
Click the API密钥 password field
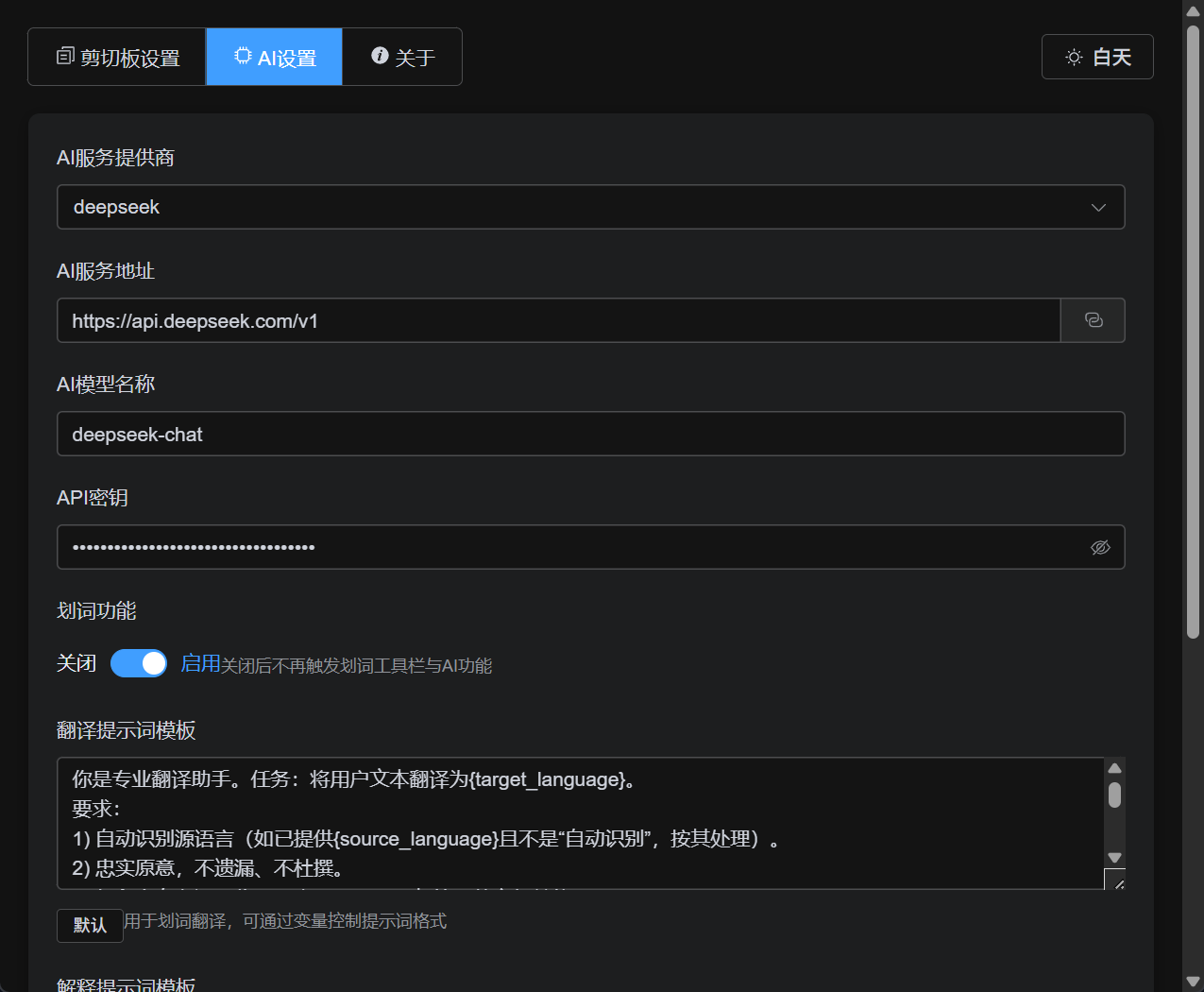[591, 547]
